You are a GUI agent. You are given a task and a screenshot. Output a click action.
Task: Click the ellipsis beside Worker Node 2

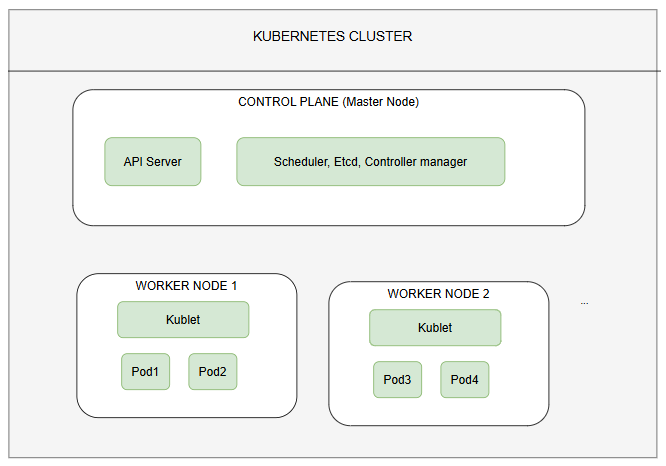[584, 302]
